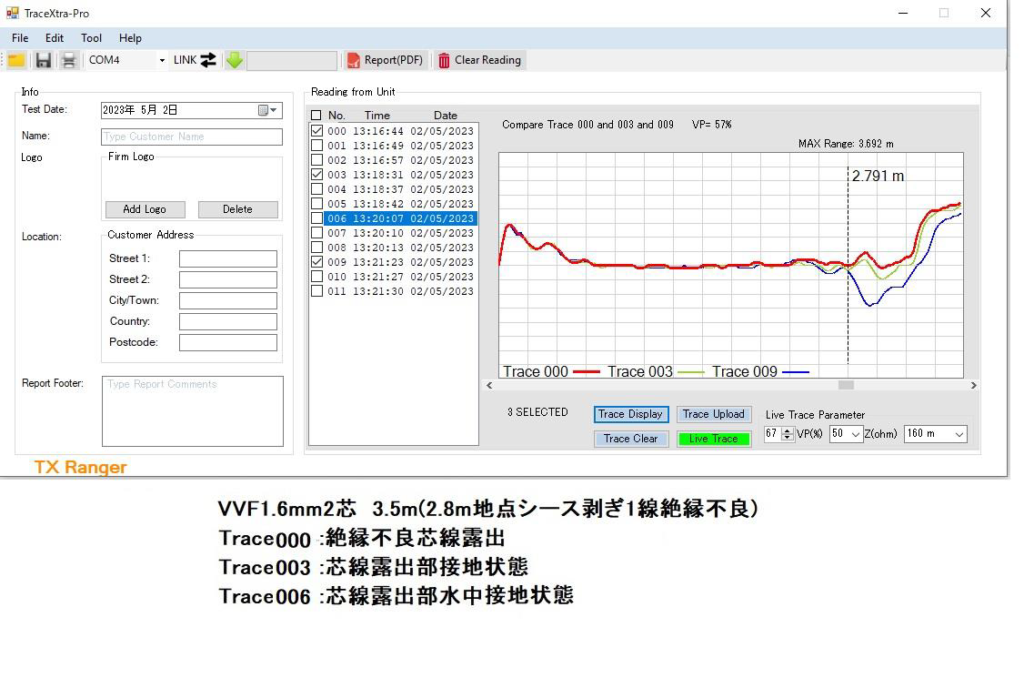1024x688 pixels.
Task: Open the File menu
Action: click(x=20, y=38)
